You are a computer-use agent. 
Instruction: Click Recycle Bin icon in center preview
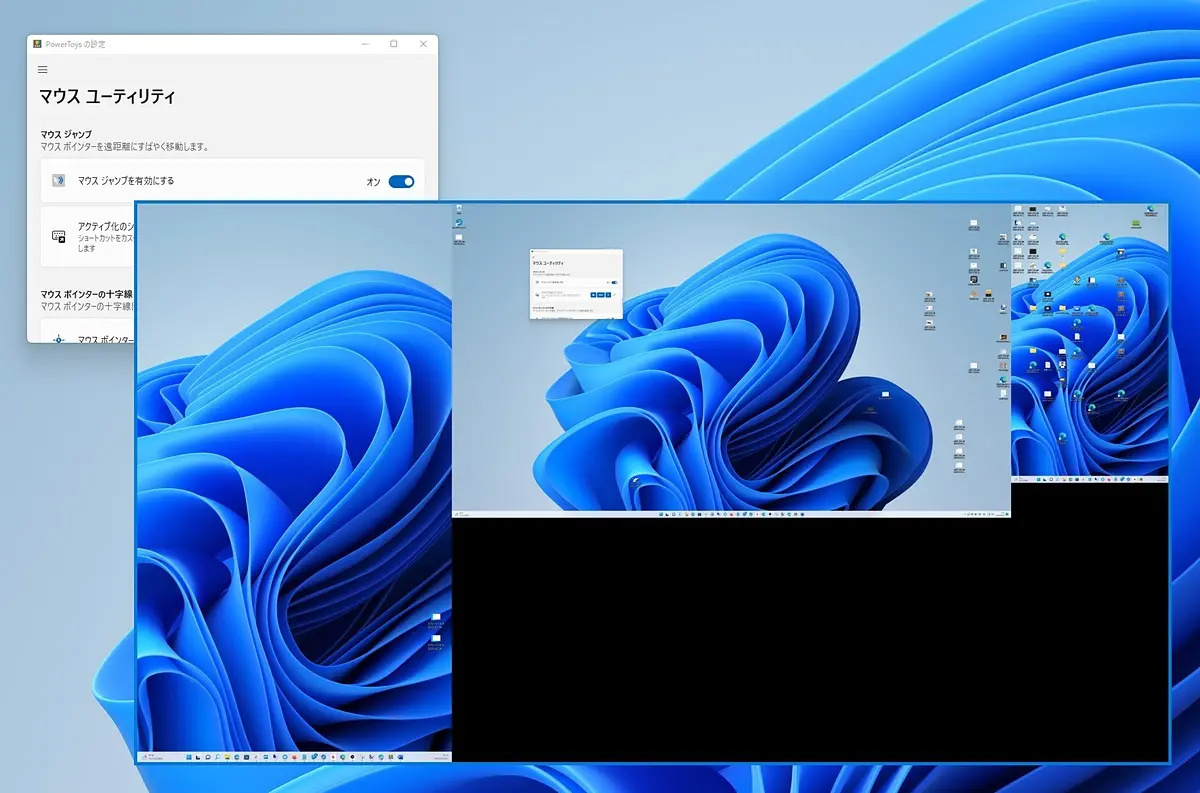[459, 210]
